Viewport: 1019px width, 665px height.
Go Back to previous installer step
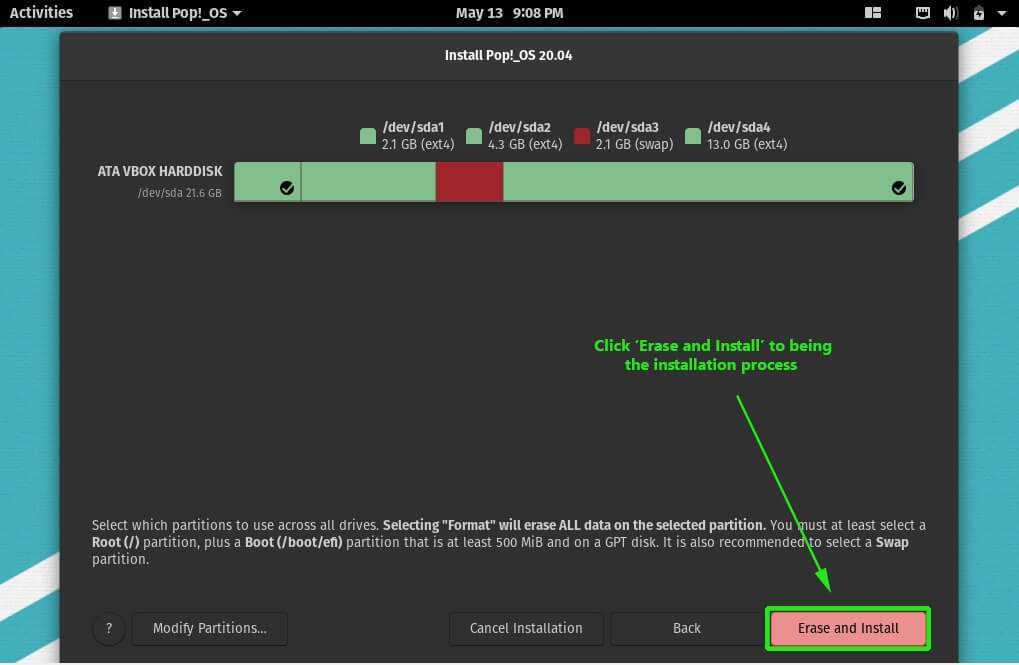(686, 628)
